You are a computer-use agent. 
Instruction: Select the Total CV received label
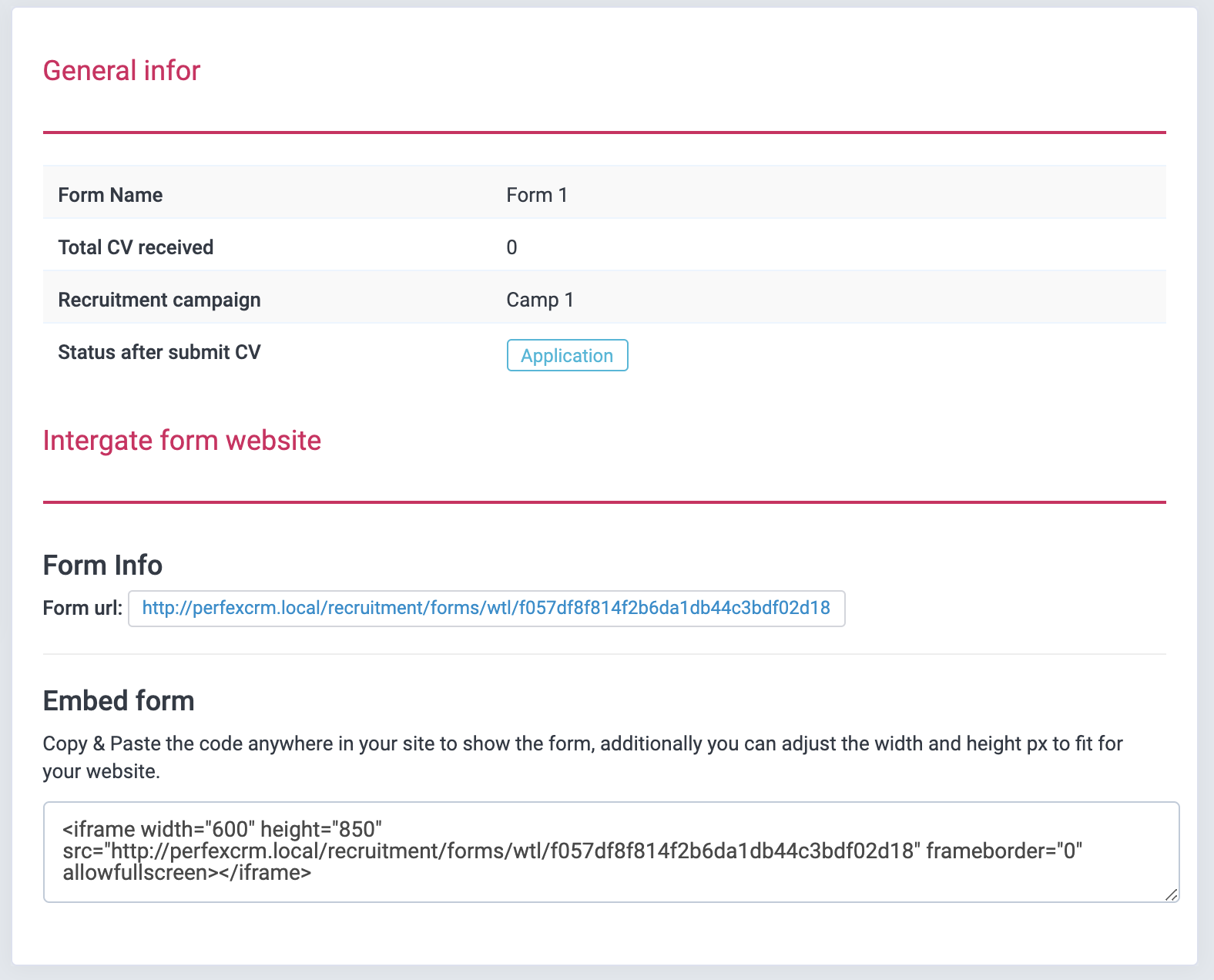click(136, 247)
